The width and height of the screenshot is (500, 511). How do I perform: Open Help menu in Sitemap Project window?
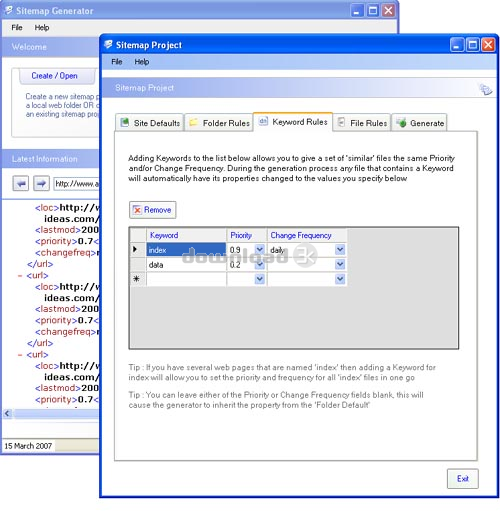pyautogui.click(x=142, y=62)
